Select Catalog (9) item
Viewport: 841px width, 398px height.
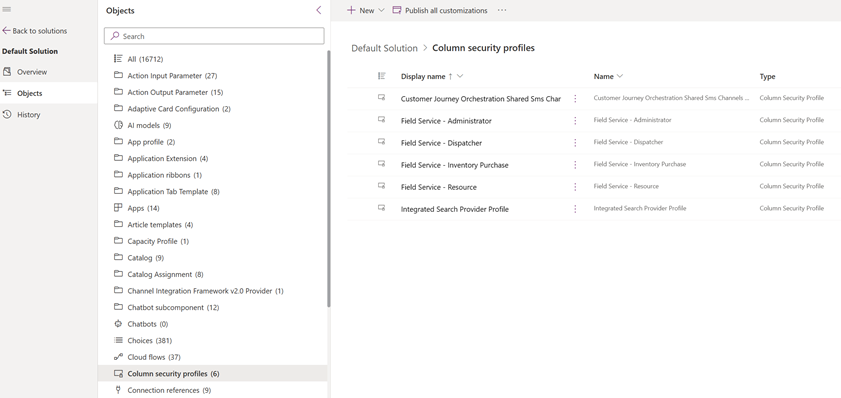(x=145, y=258)
